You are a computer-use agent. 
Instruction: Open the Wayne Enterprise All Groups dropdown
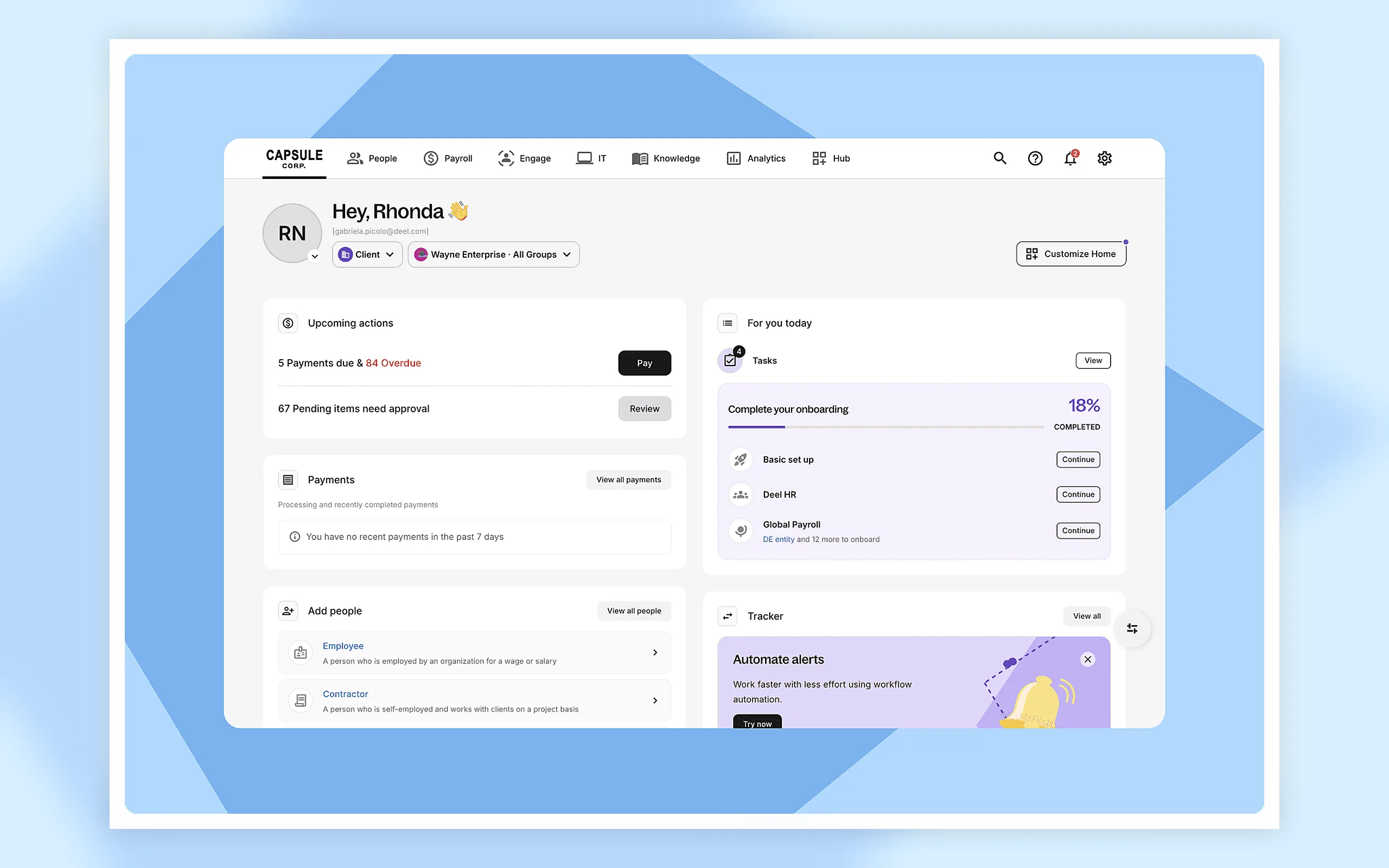point(494,254)
